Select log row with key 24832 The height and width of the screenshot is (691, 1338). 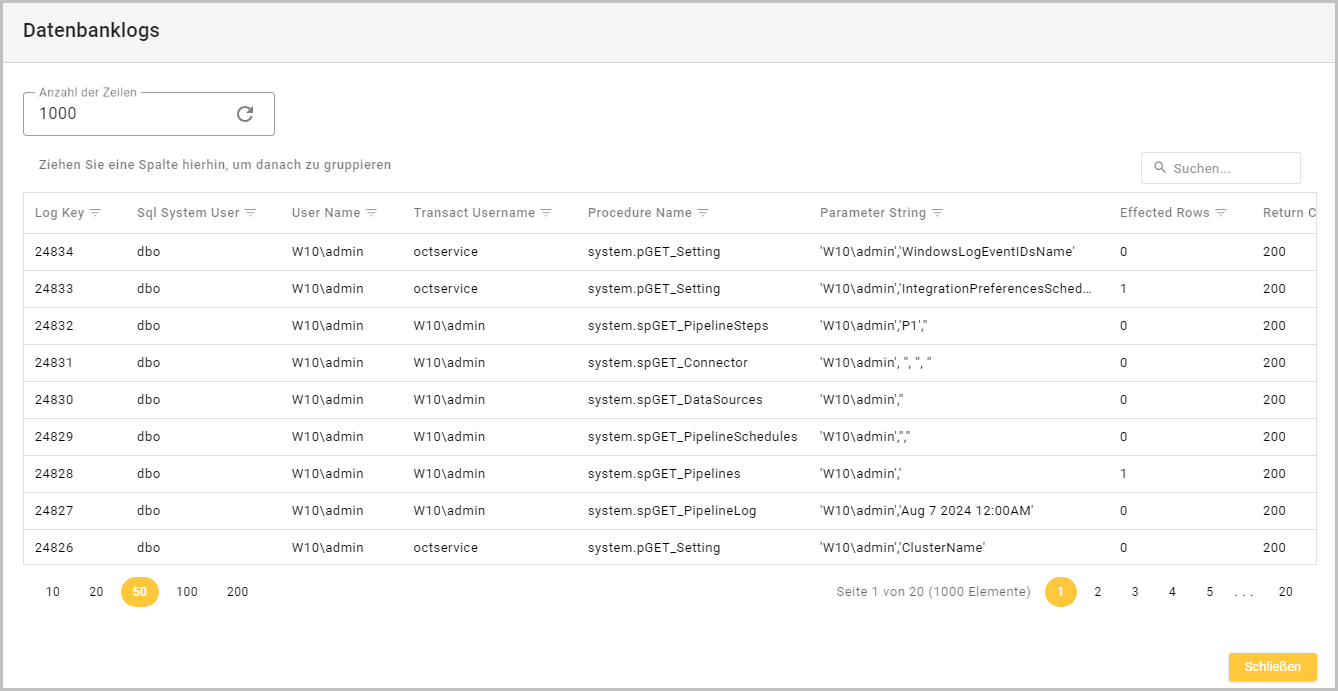pyautogui.click(x=54, y=326)
